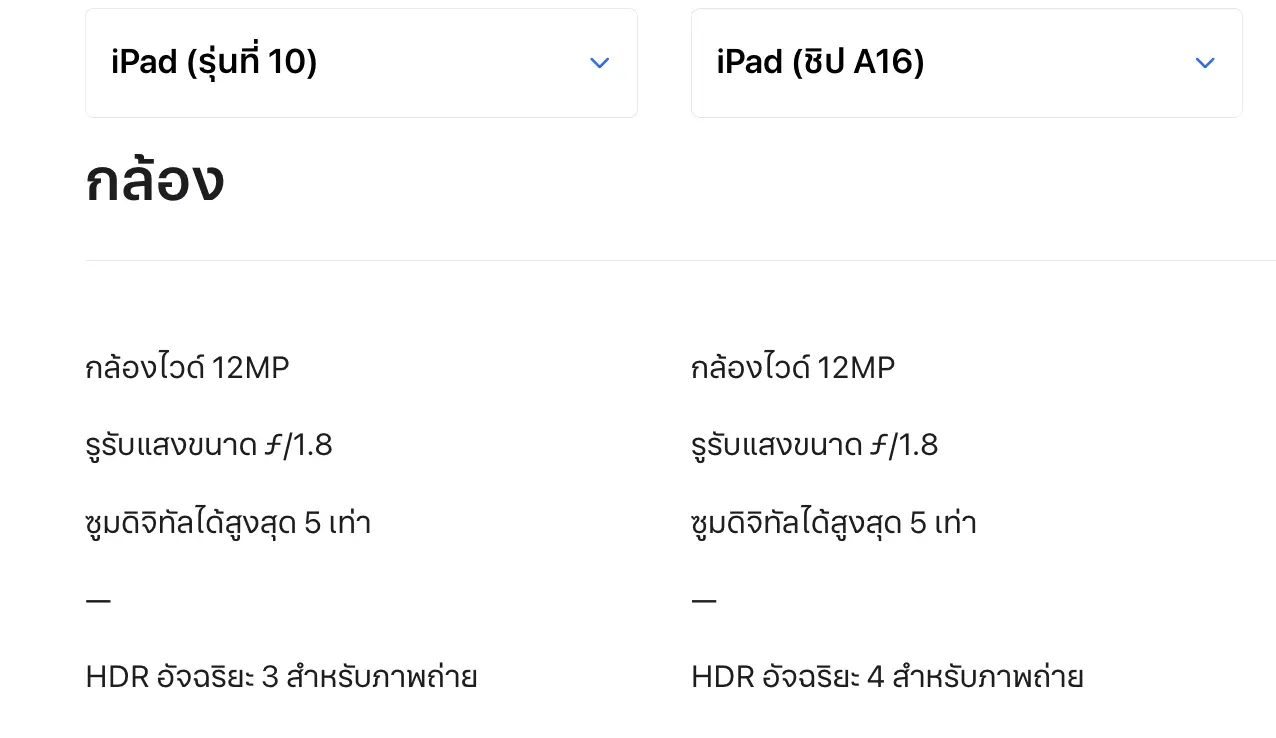Click the chevron beside iPad (รุ่นที่ 10)
Screen dimensions: 1276x738
(x=599, y=63)
